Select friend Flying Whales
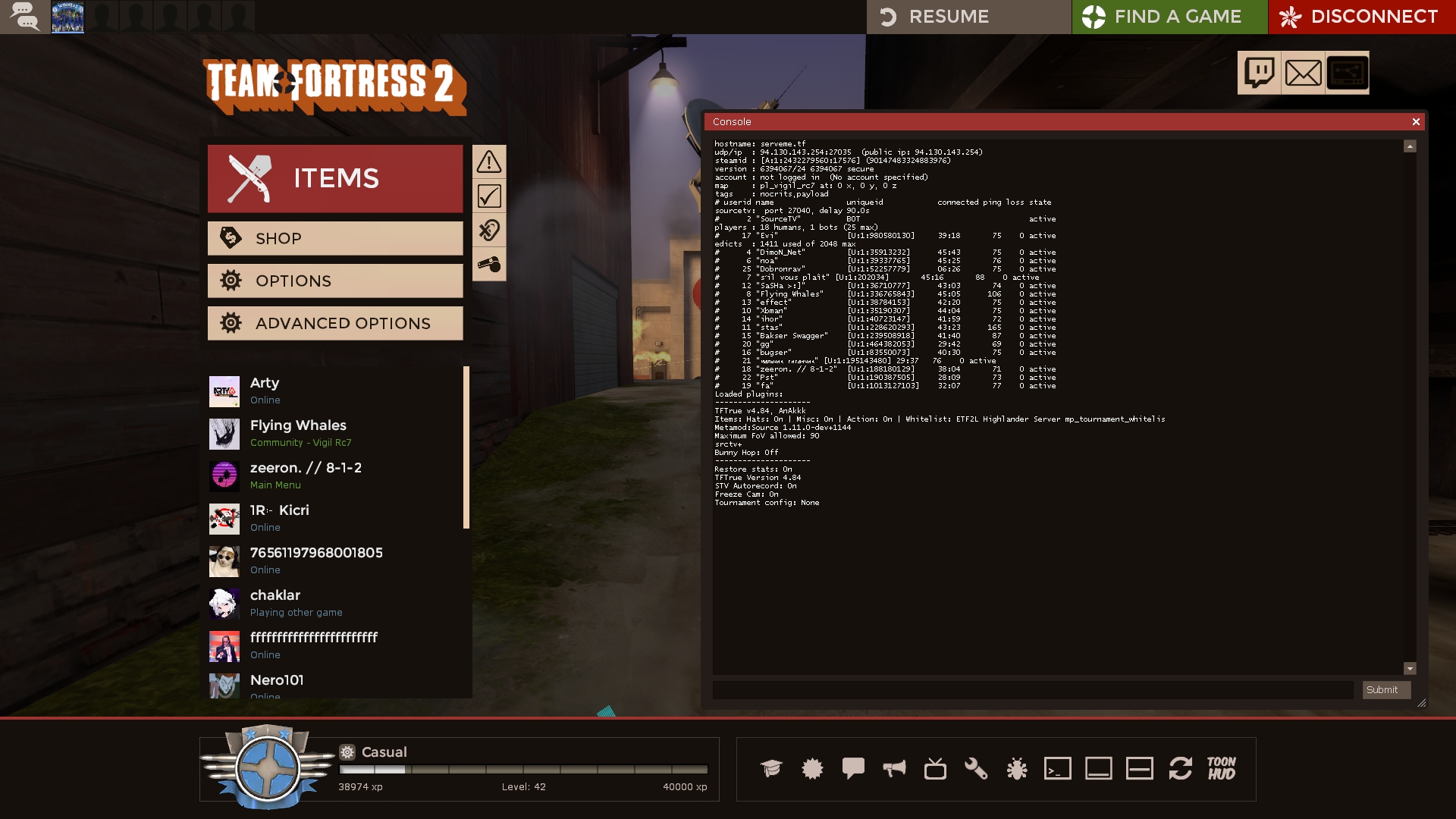Screen dimensions: 1456x819 point(335,433)
